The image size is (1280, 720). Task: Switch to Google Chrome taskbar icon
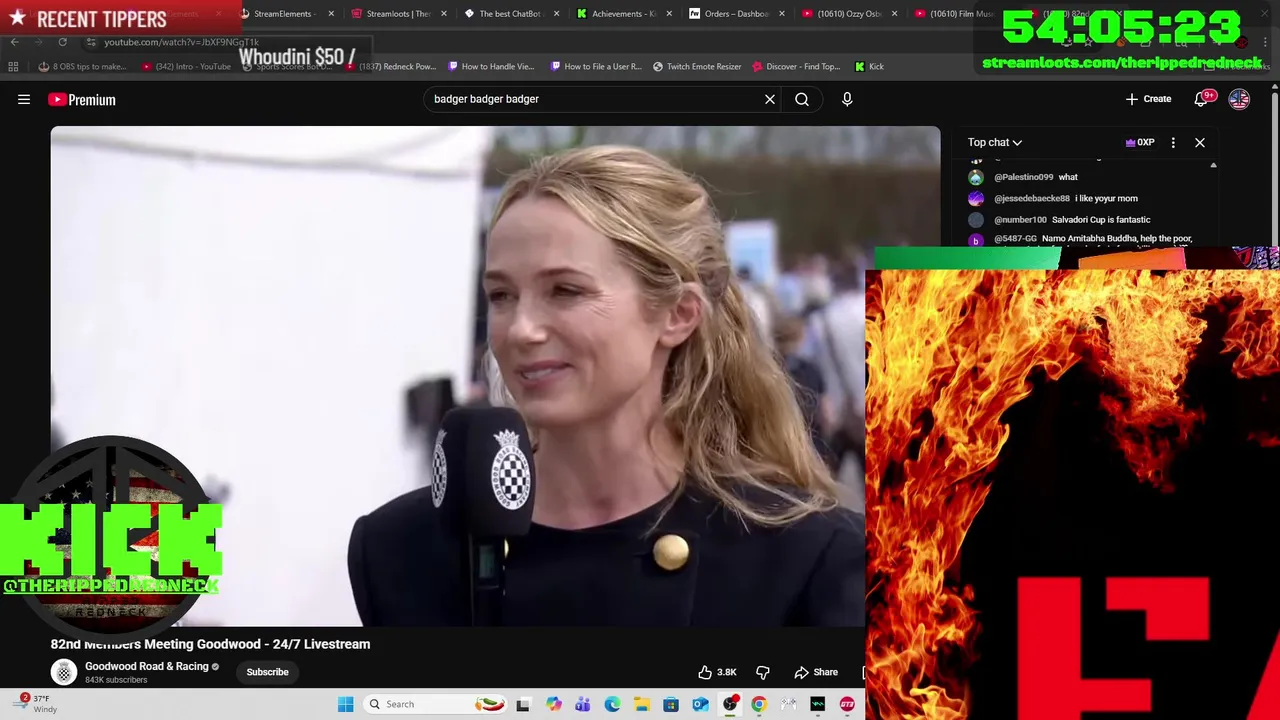pyautogui.click(x=759, y=704)
